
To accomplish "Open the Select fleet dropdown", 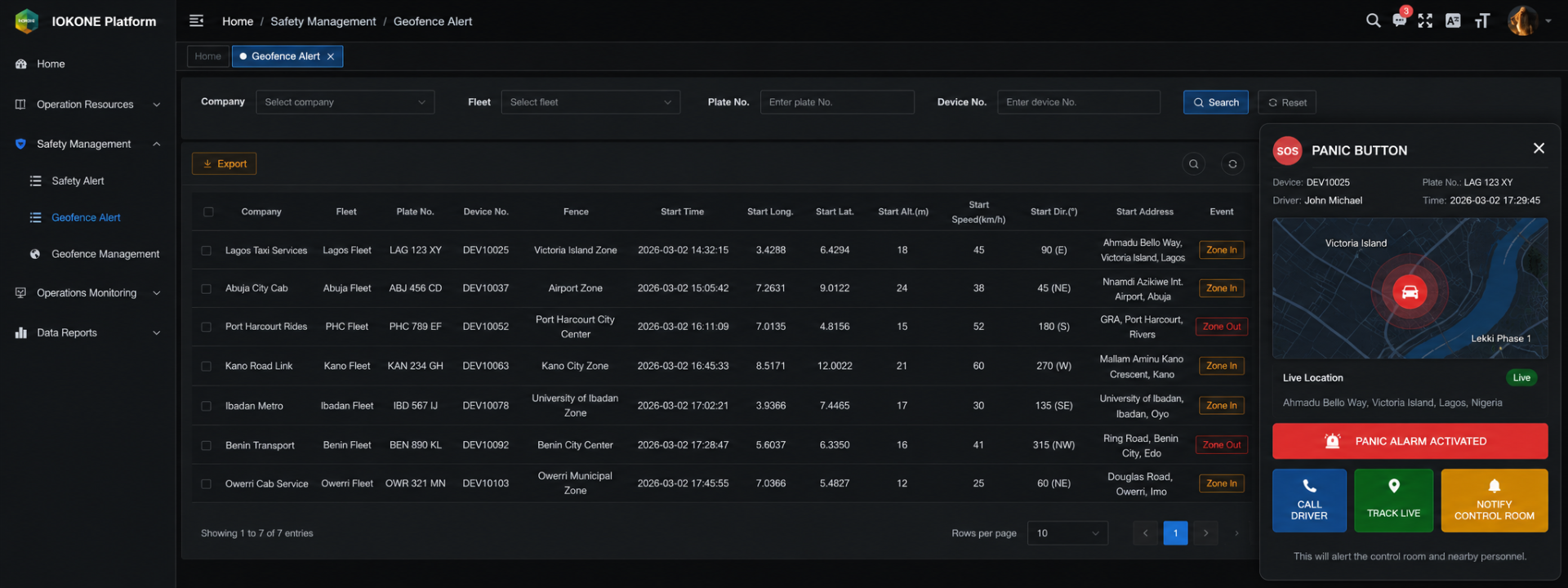I will click(x=590, y=102).
